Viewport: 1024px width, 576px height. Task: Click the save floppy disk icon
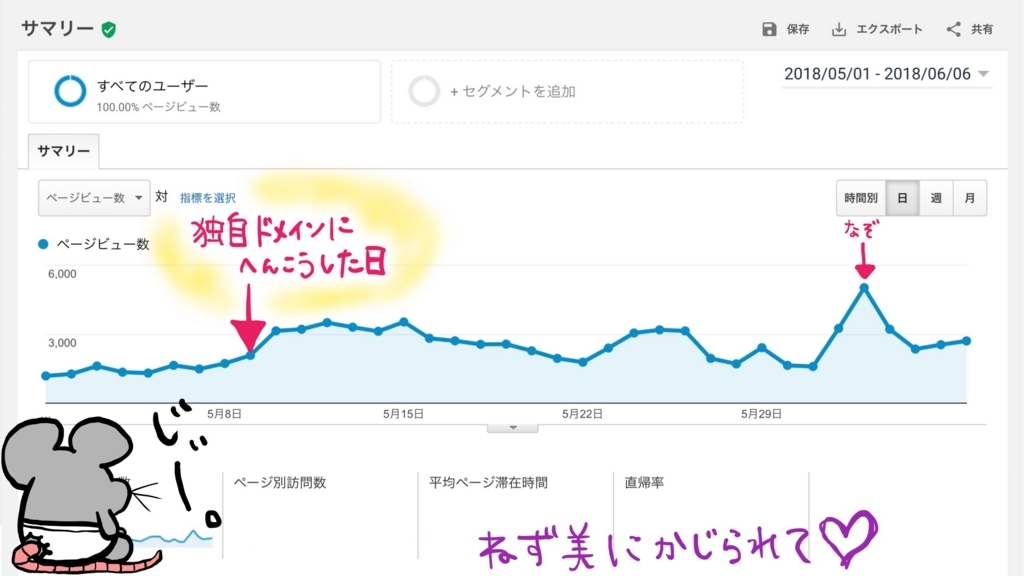769,29
